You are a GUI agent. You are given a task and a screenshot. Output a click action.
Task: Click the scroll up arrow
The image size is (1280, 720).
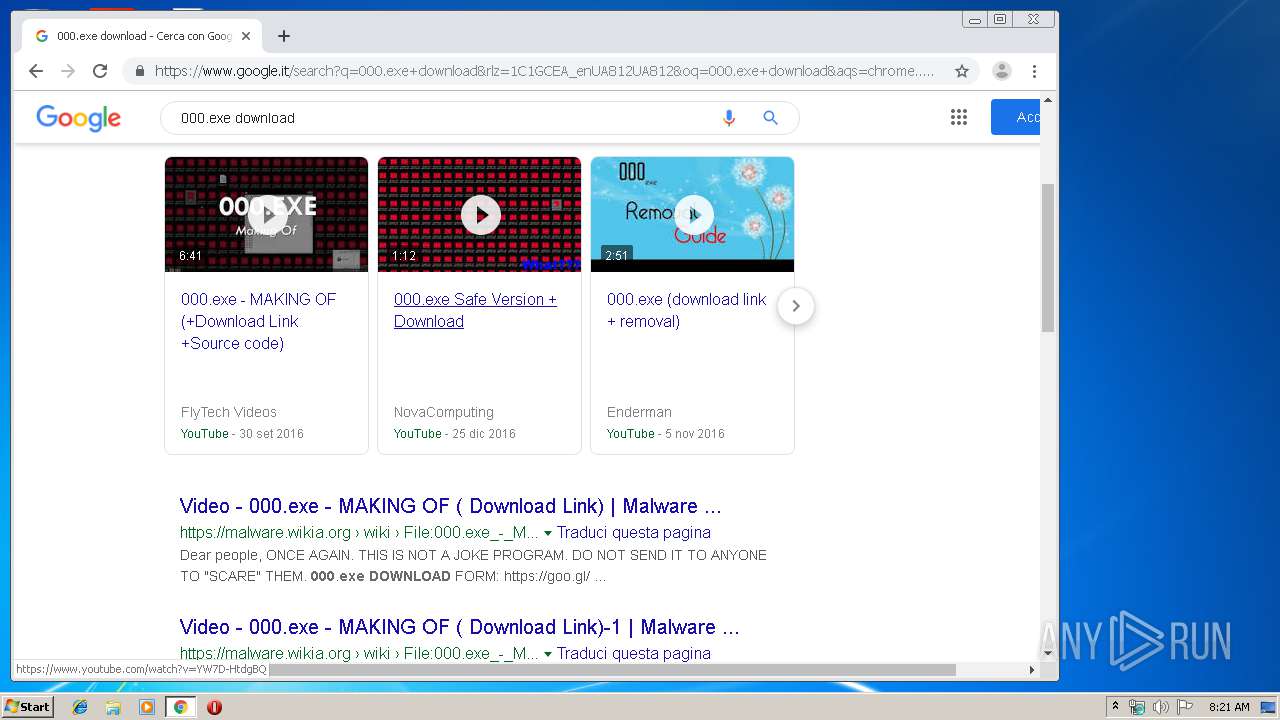click(1048, 100)
